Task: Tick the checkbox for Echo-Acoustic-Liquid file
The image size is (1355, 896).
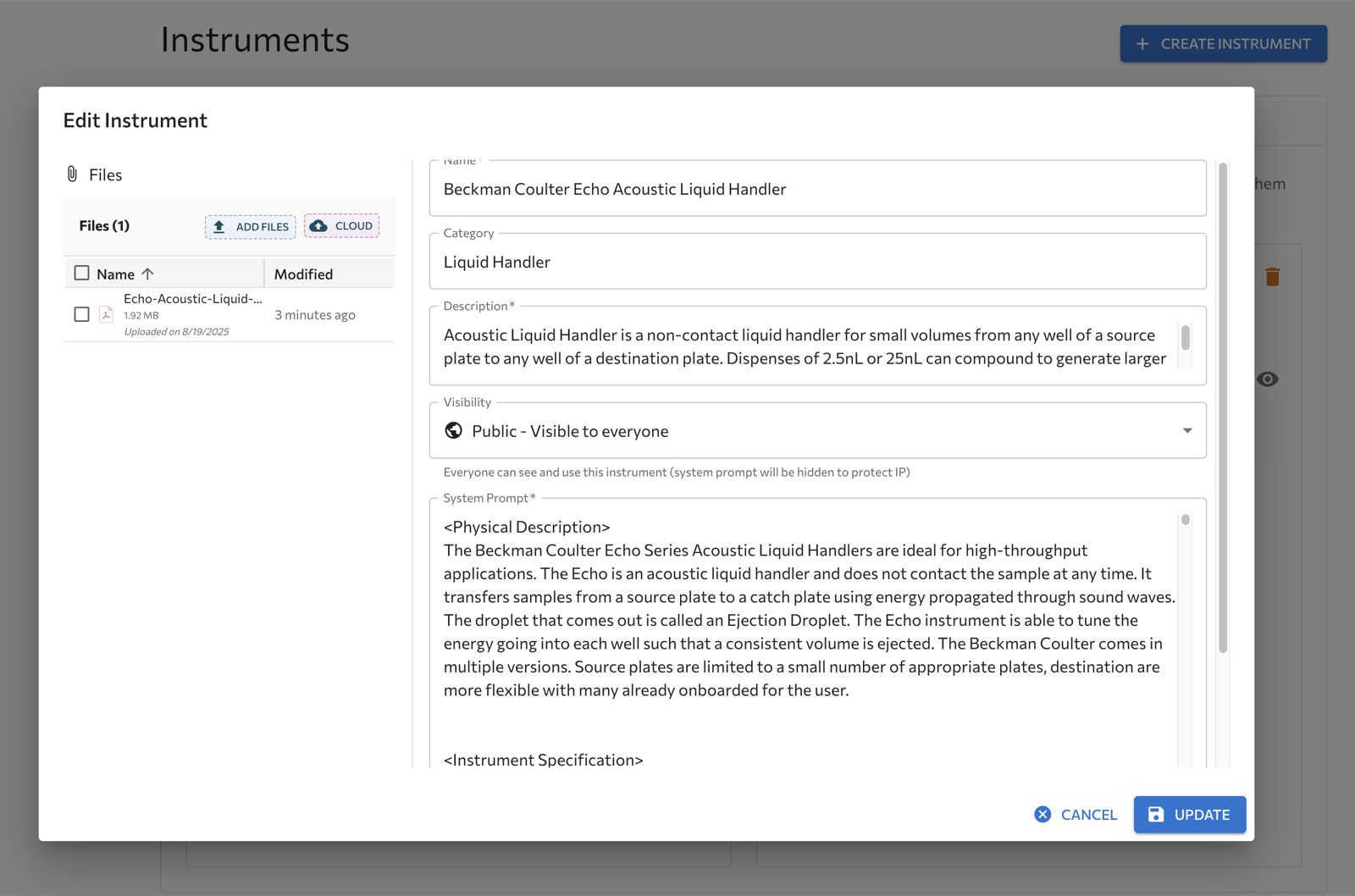Action: (81, 314)
